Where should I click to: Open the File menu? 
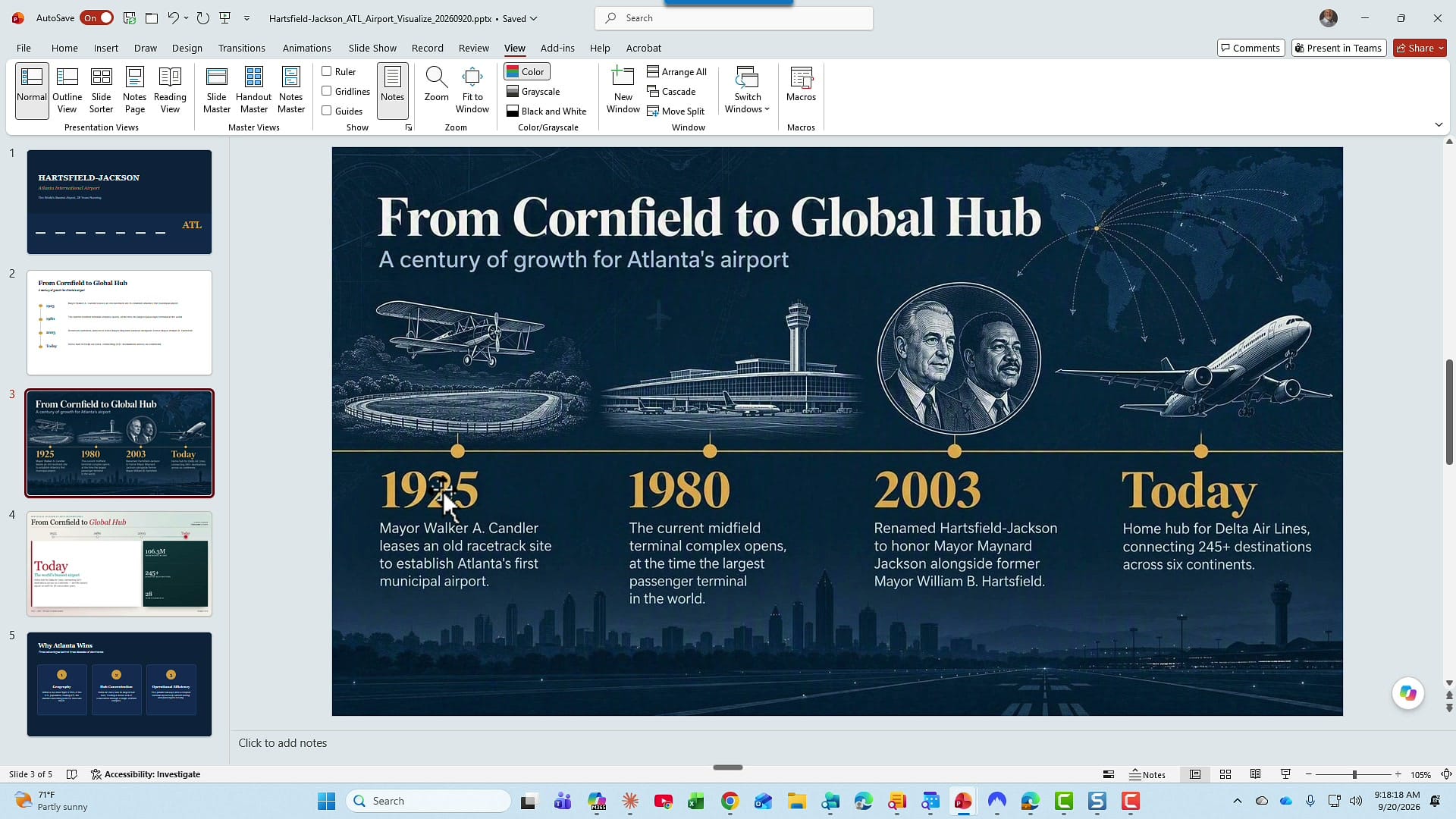pyautogui.click(x=24, y=48)
